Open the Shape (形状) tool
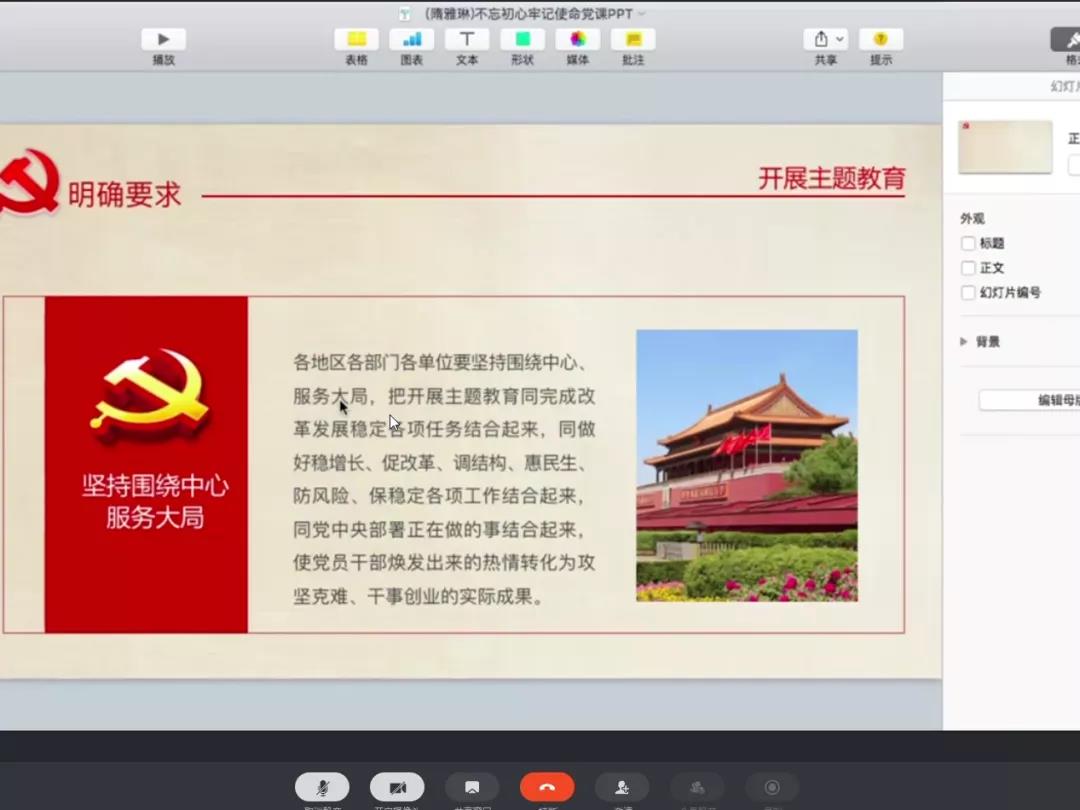 pos(522,40)
